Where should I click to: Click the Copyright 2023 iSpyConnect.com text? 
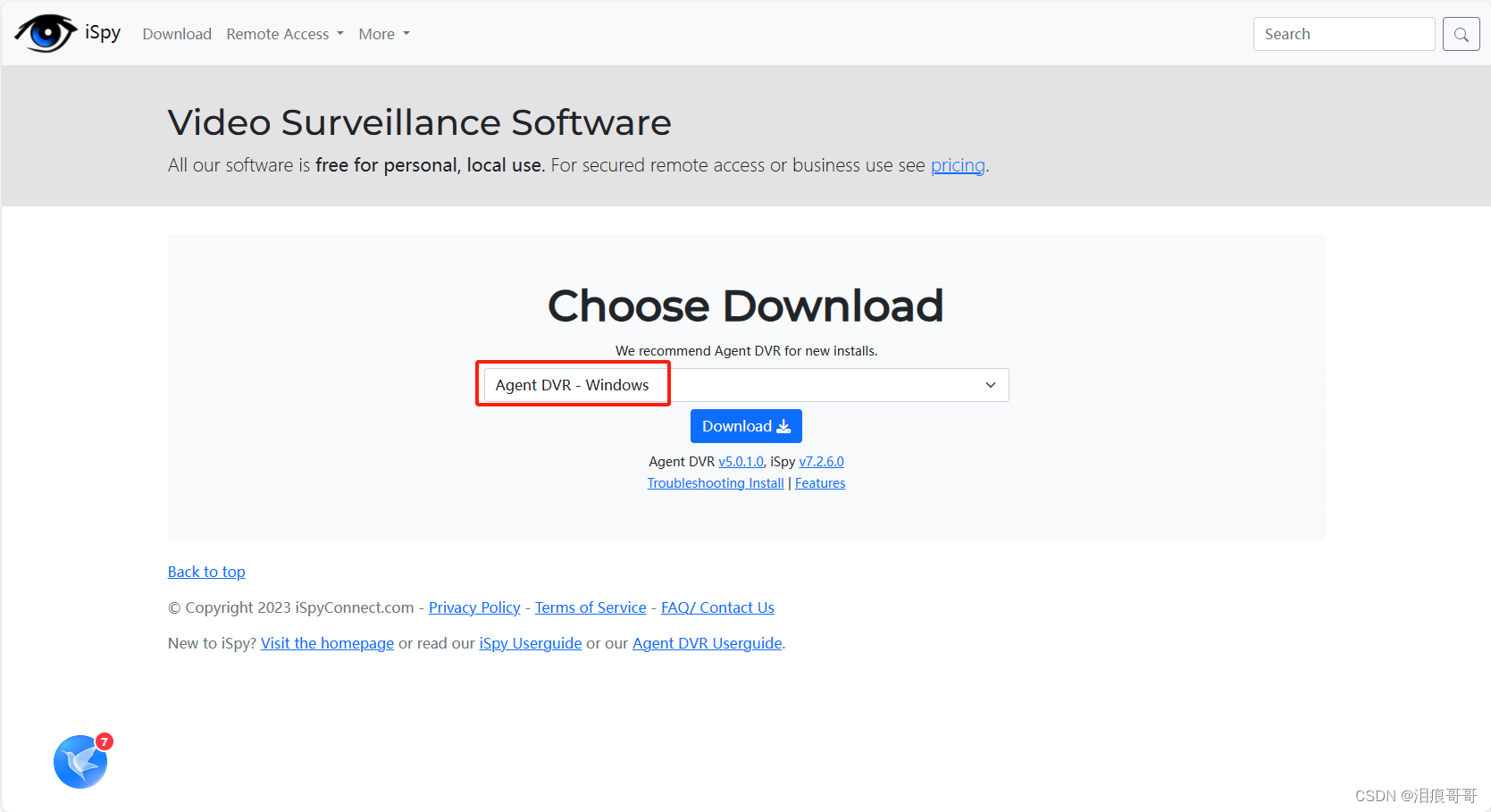[291, 607]
